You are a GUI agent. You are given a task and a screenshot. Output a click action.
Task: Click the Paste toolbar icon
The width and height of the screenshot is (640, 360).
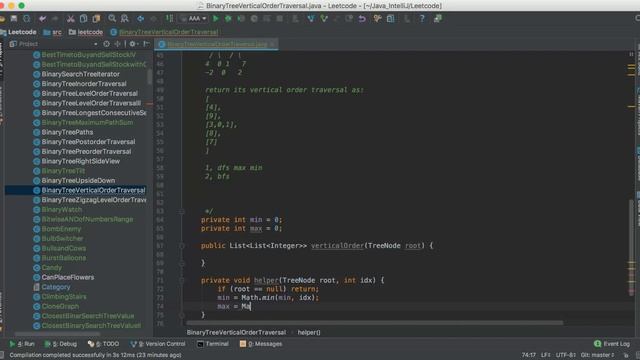point(96,19)
